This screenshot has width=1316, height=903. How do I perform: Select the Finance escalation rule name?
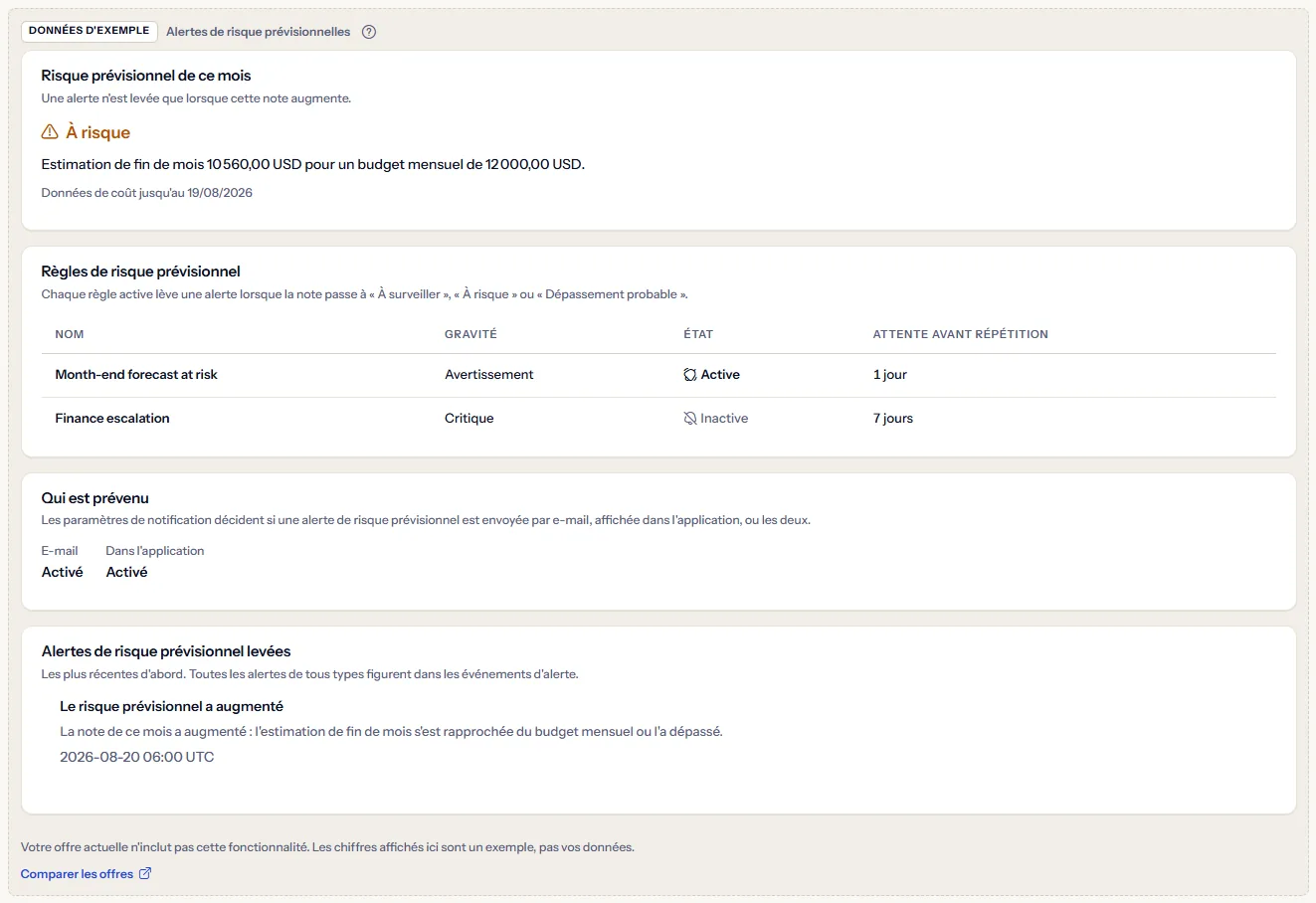(112, 419)
